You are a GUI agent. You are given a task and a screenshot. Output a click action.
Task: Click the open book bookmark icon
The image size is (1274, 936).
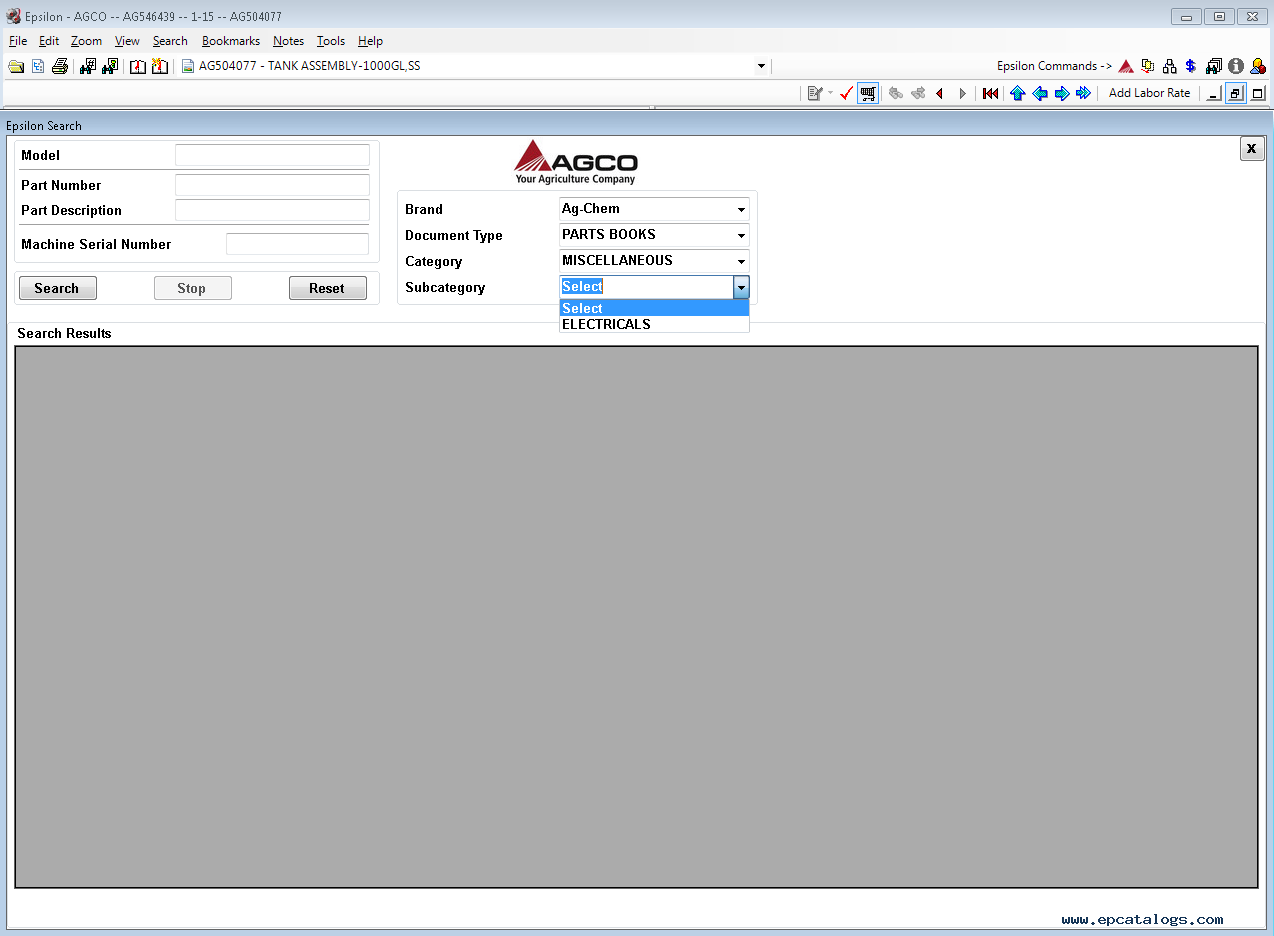[x=138, y=66]
